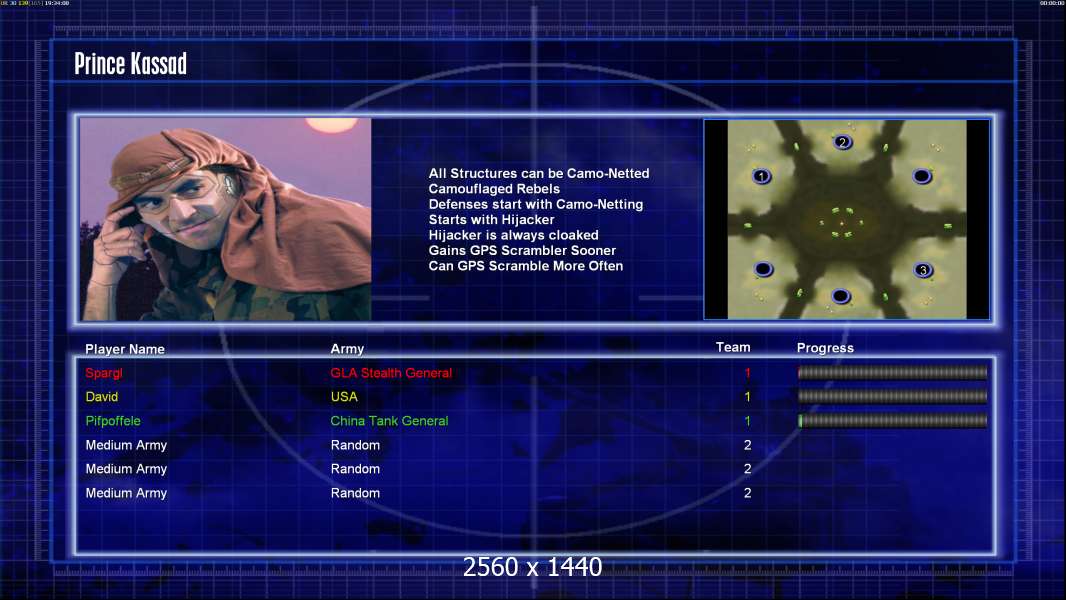Viewport: 1066px width, 600px height.
Task: Click the 'Starts with Hijacker' line
Action: click(x=492, y=219)
